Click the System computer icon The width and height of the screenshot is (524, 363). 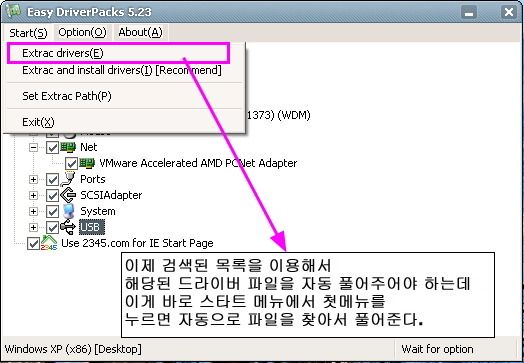click(x=69, y=211)
